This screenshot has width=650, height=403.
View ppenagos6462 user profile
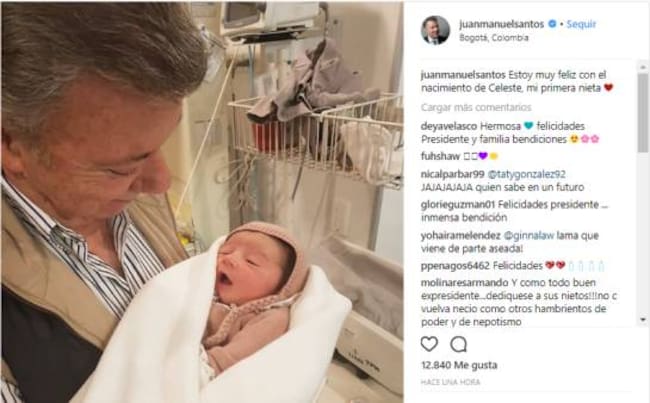pyautogui.click(x=455, y=266)
